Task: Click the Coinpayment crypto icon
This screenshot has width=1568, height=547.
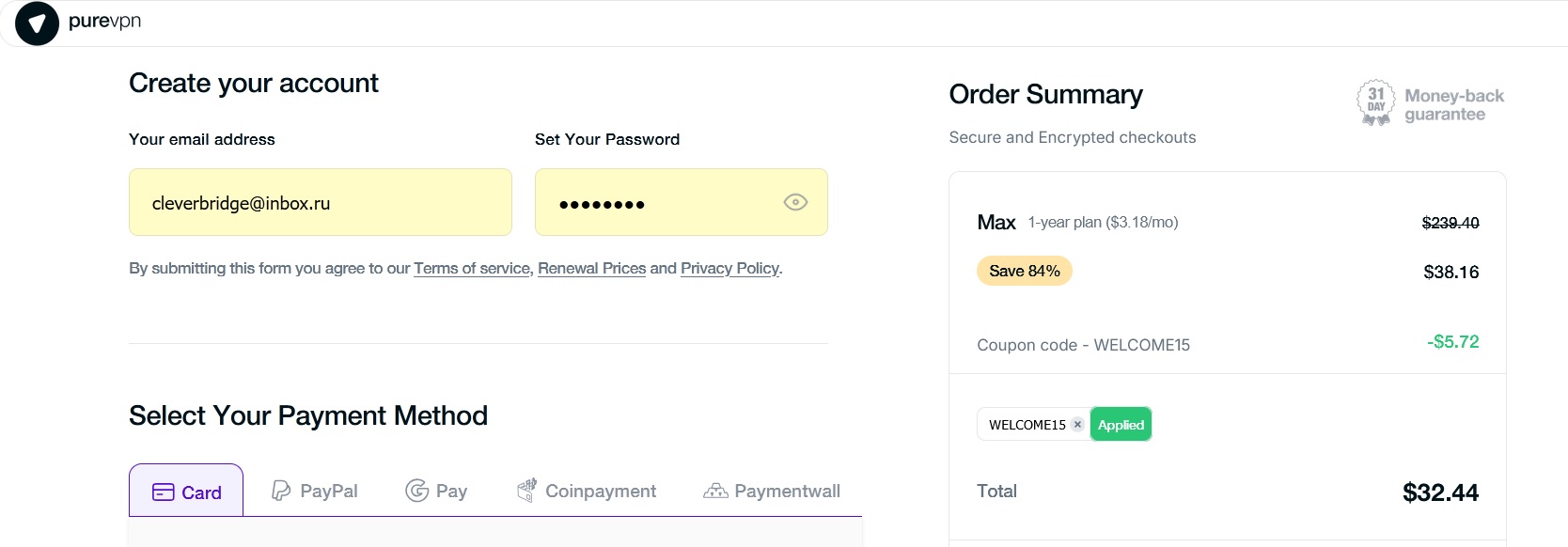Action: 526,490
